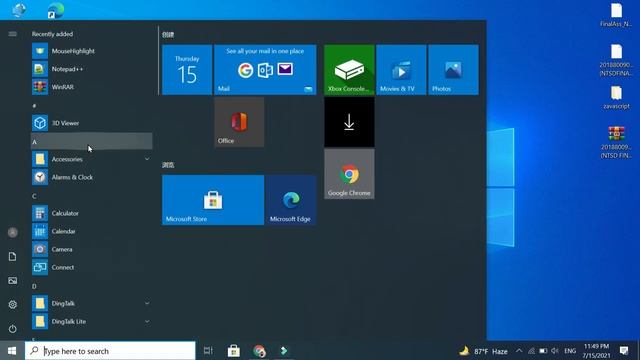Image resolution: width=640 pixels, height=360 pixels.
Task: Click the Recently added heading
Action: tap(52, 34)
